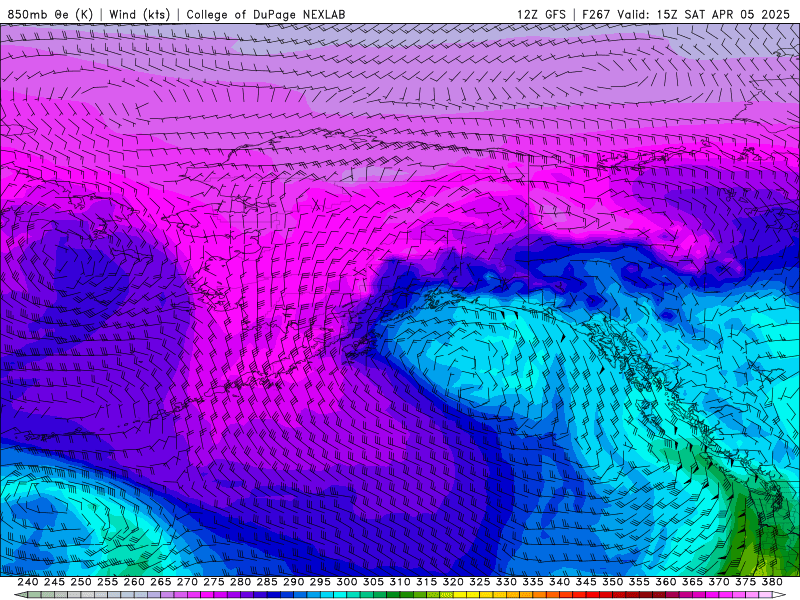This screenshot has width=800, height=600.
Task: Click the 365 color scale label
Action: point(692,582)
